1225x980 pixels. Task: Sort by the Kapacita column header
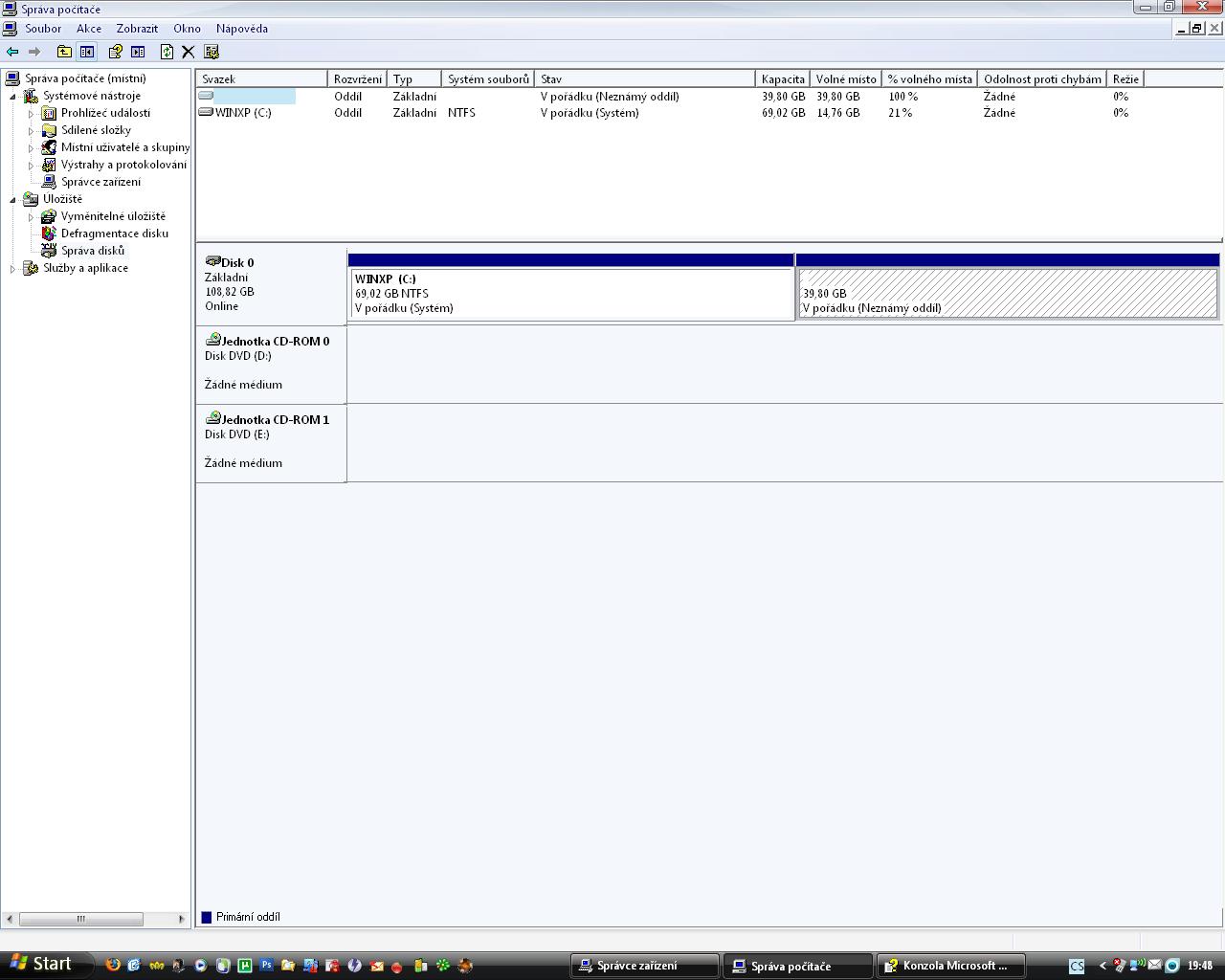(x=783, y=79)
